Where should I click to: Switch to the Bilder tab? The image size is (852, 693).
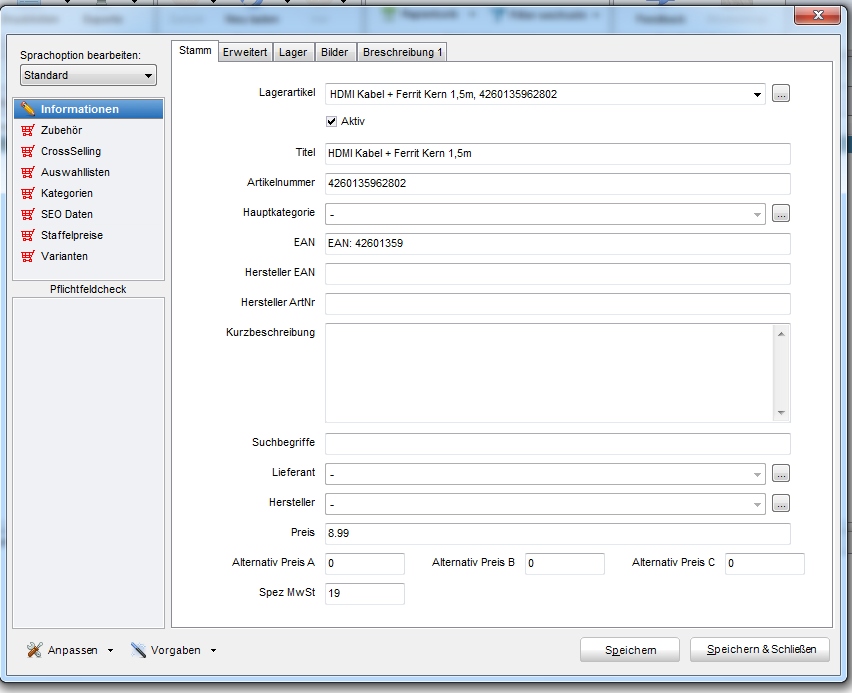coord(335,52)
